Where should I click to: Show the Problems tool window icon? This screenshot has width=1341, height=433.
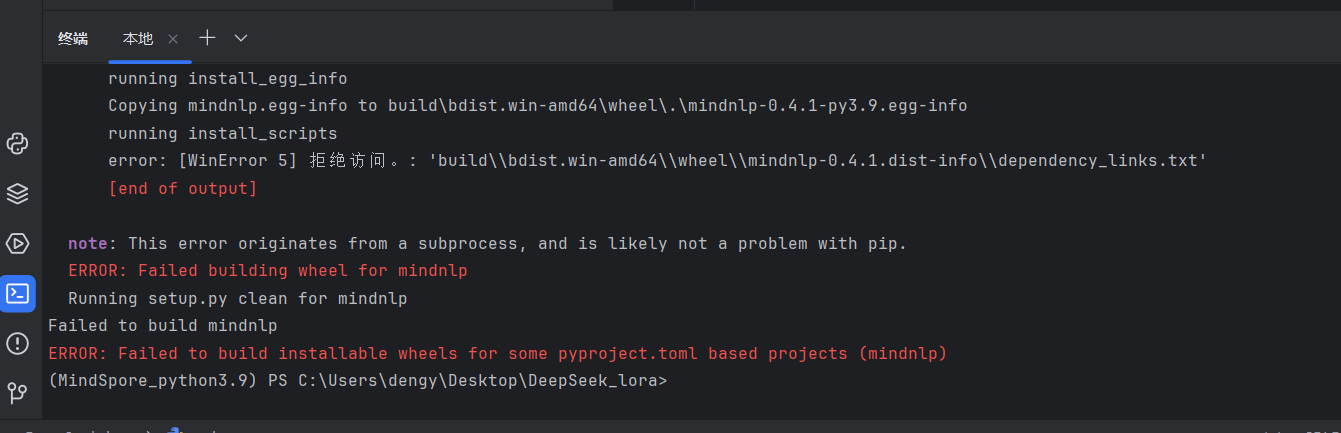coord(17,343)
